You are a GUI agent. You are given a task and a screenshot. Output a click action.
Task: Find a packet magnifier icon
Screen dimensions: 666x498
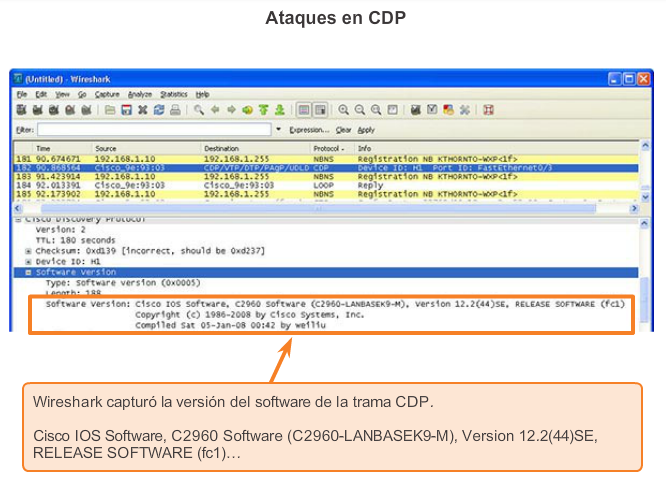[x=198, y=110]
